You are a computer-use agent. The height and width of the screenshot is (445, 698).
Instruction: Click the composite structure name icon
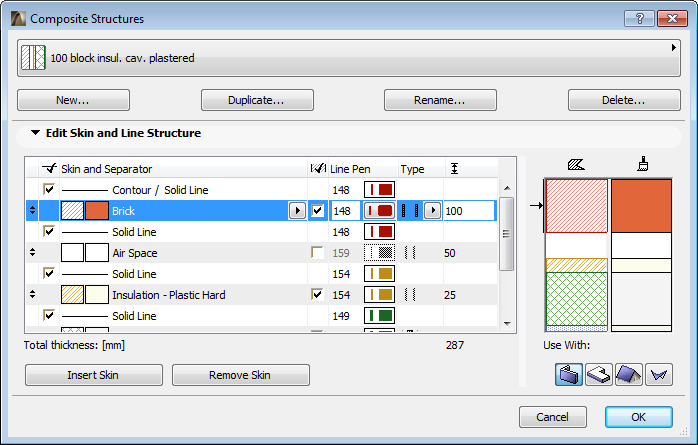pos(34,58)
